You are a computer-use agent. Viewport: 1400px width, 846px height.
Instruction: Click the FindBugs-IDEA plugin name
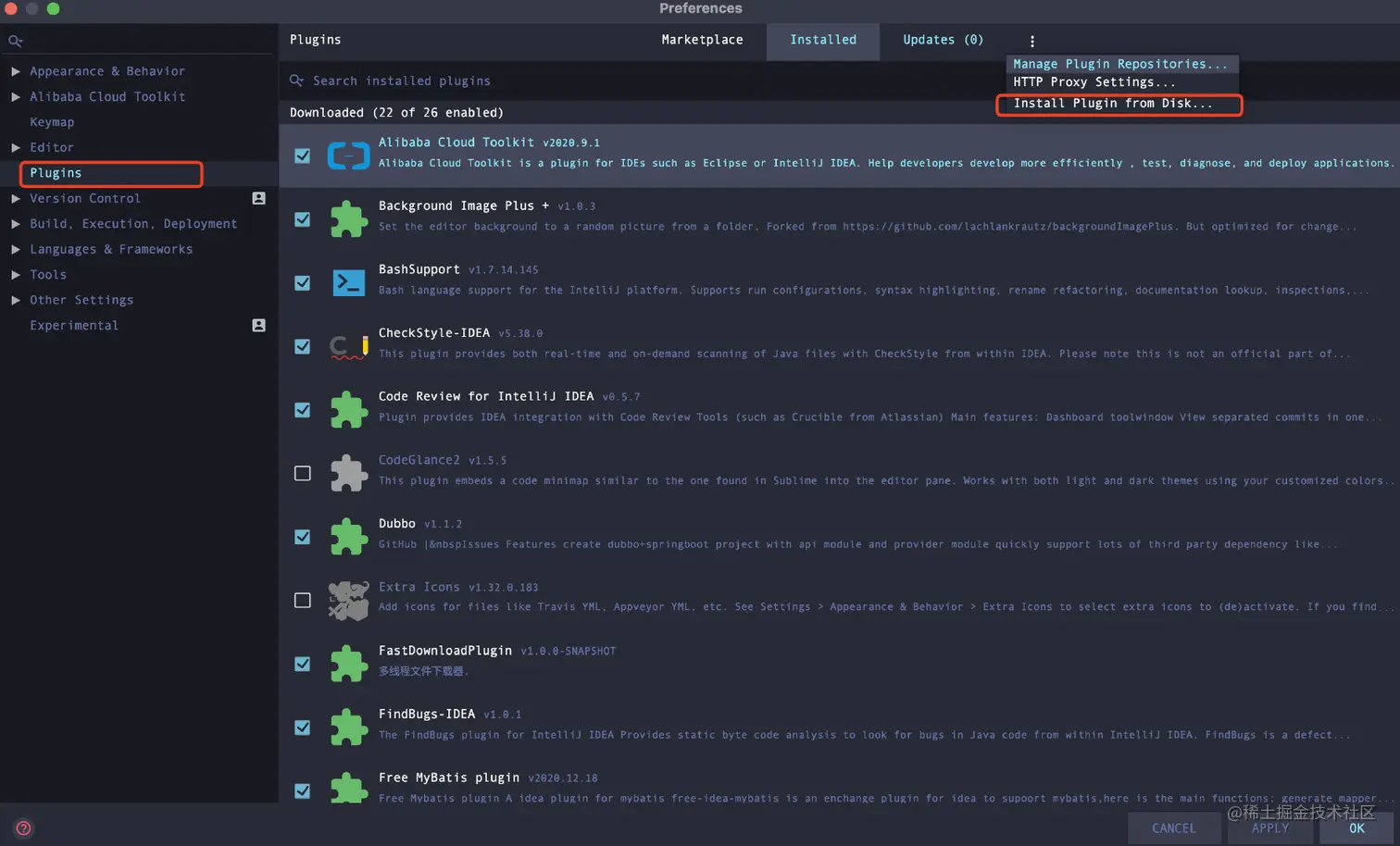click(426, 715)
